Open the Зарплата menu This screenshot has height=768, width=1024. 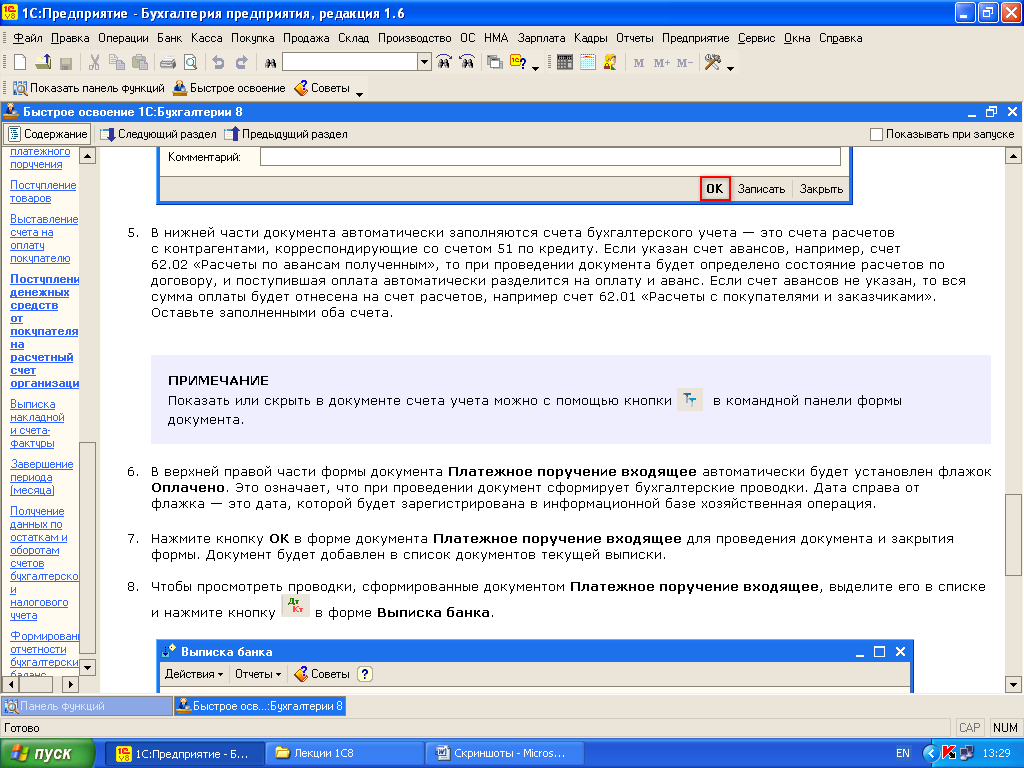tap(541, 38)
